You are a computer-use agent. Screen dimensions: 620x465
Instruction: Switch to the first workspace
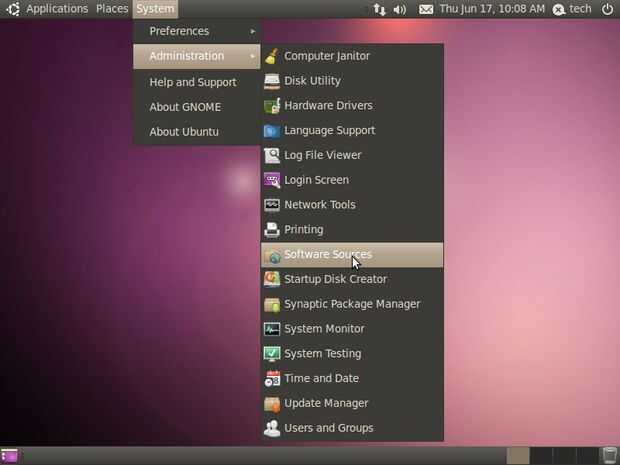tap(518, 456)
